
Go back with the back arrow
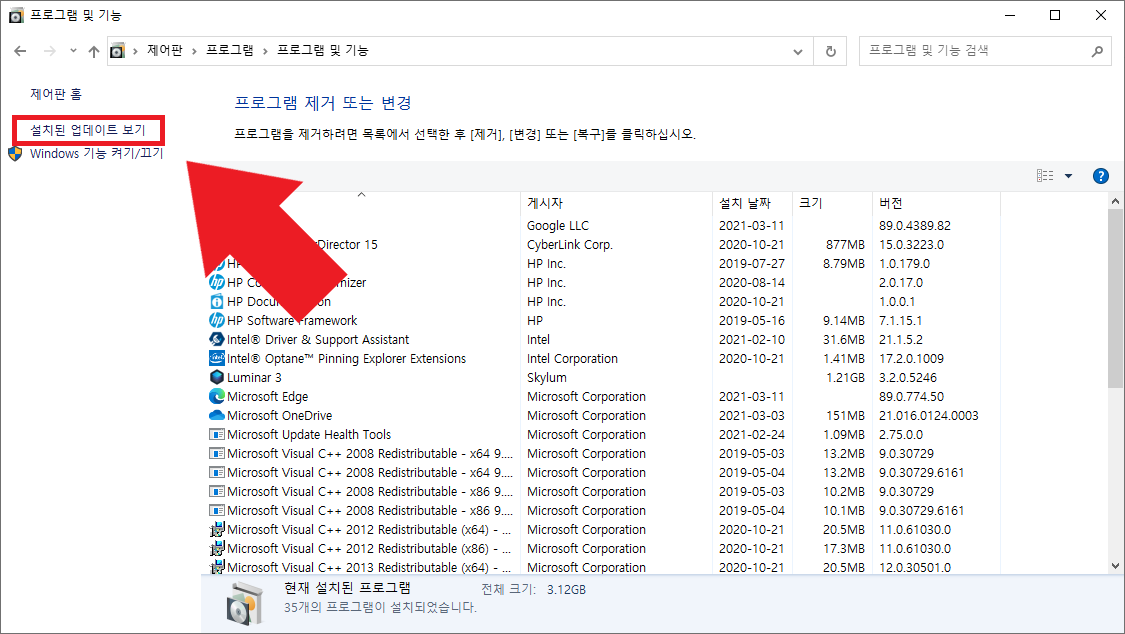(20, 51)
